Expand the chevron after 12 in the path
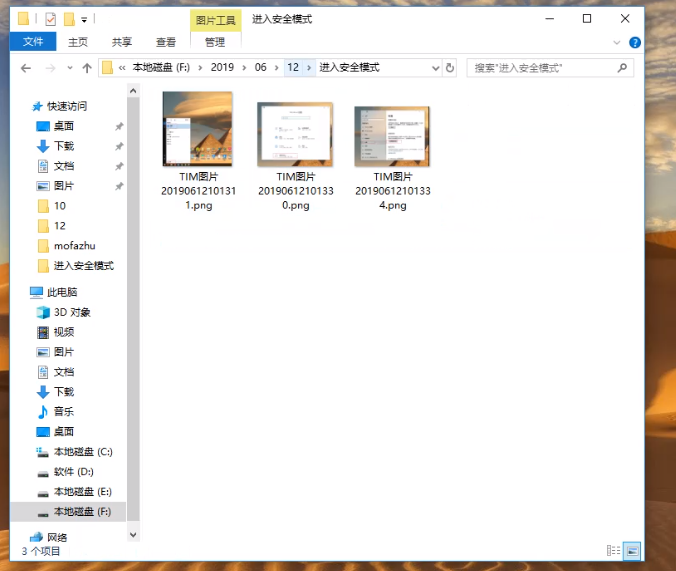 (x=309, y=68)
